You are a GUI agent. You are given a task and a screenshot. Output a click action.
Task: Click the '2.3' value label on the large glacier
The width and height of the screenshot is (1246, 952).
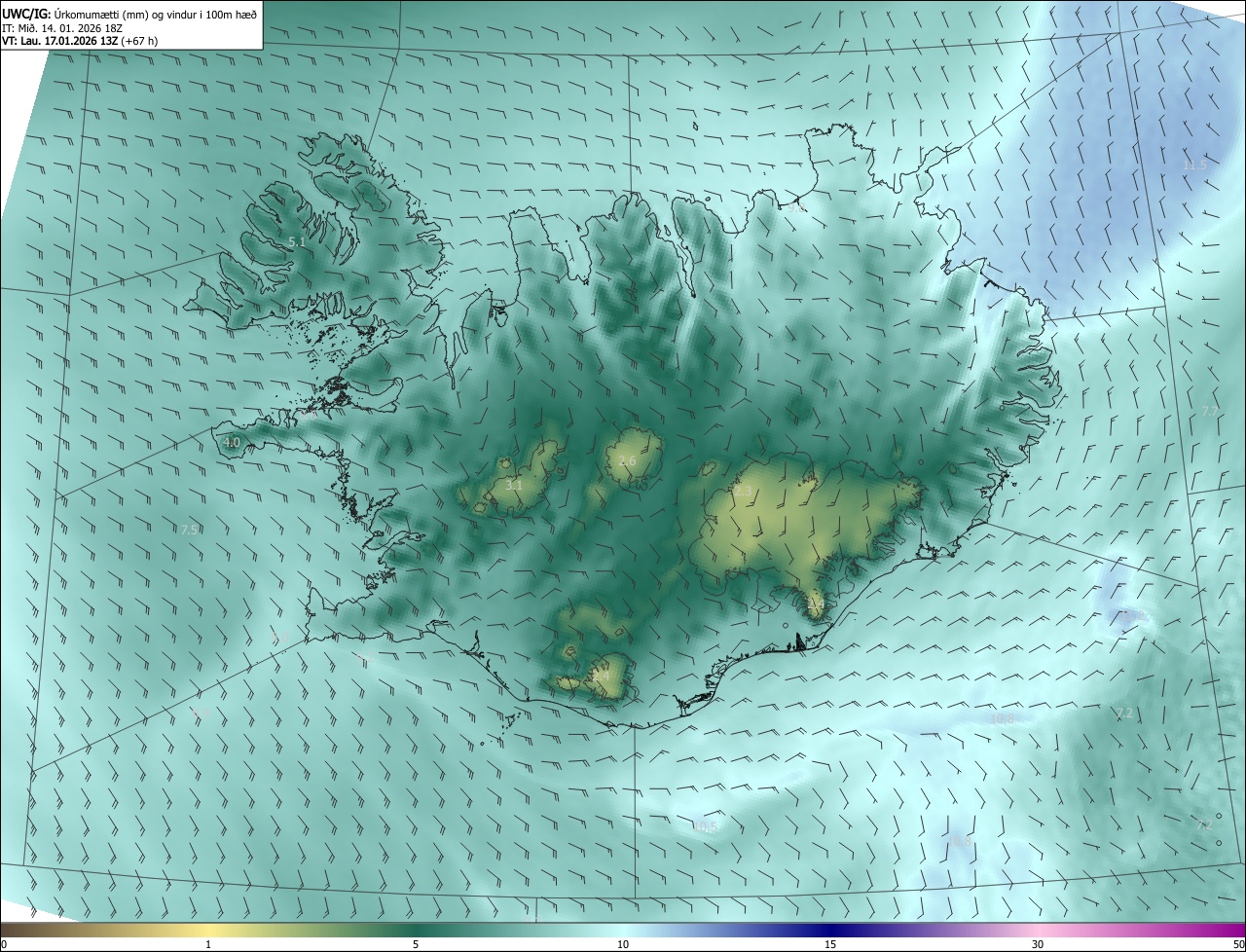pyautogui.click(x=743, y=493)
